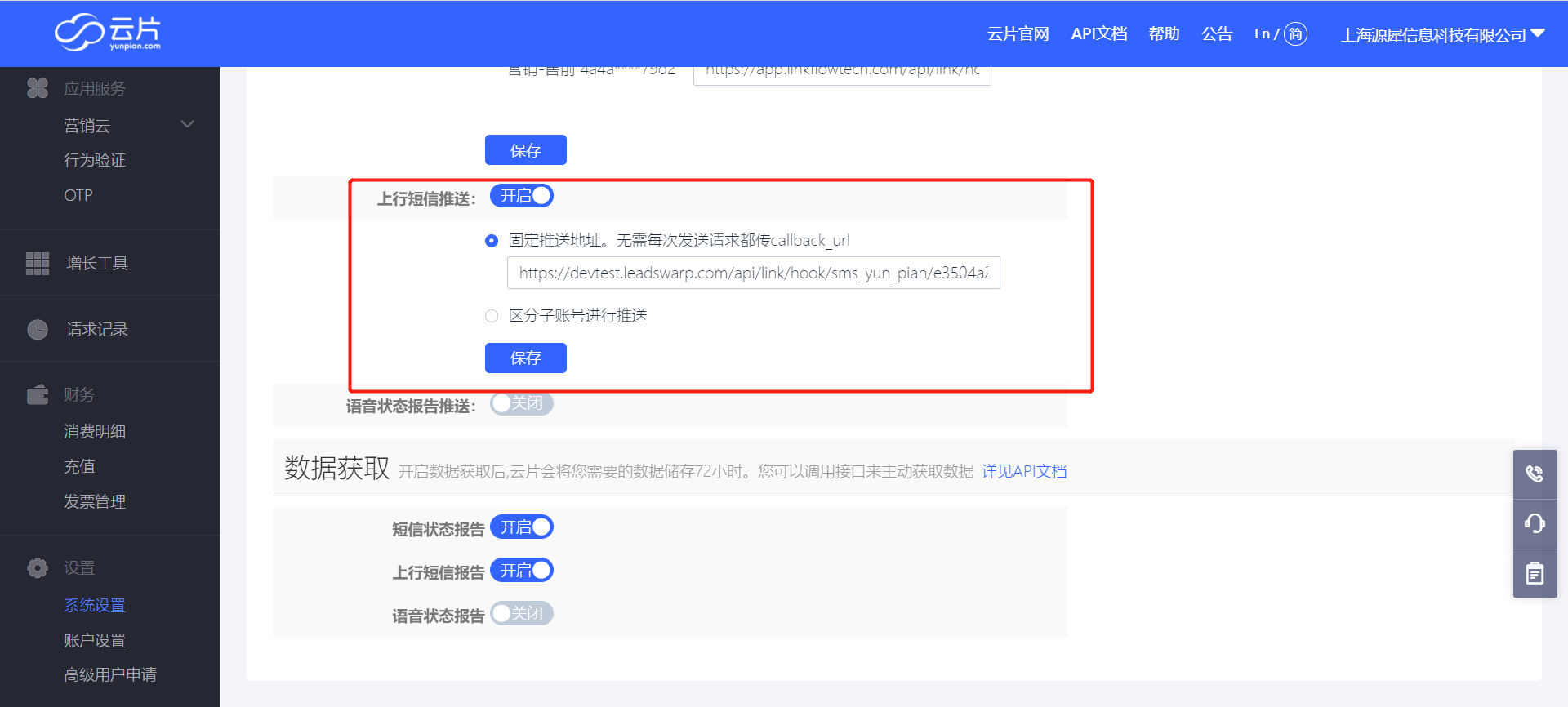Open the clipboard feedback floating icon

pyautogui.click(x=1535, y=573)
